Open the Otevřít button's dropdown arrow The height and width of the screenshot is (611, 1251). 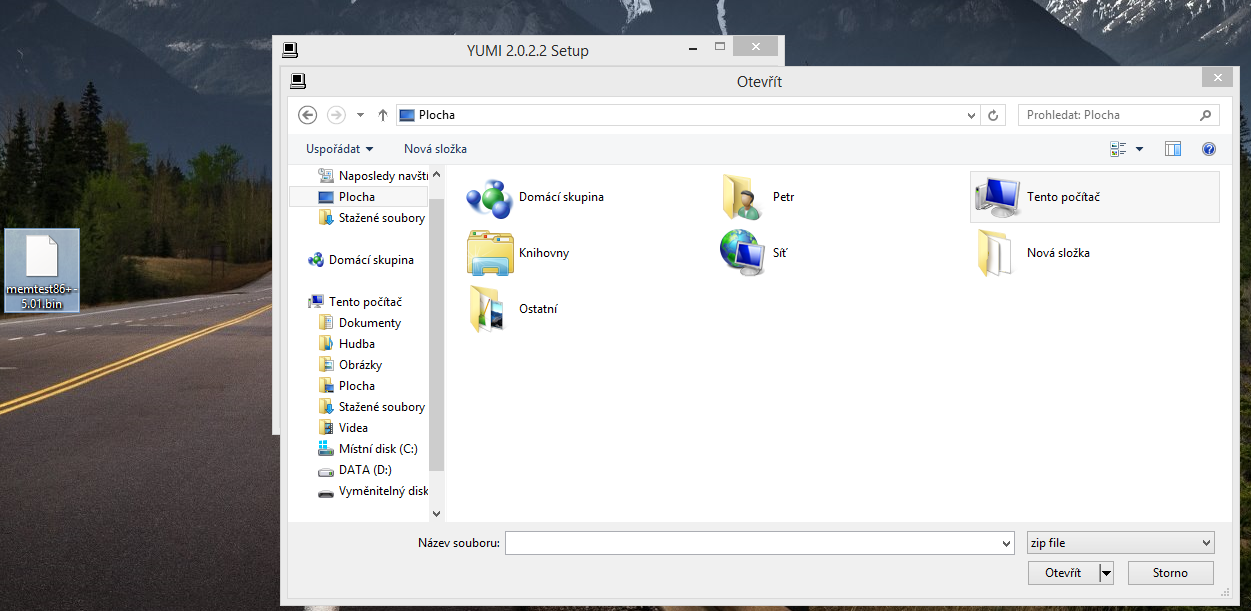tap(1106, 573)
